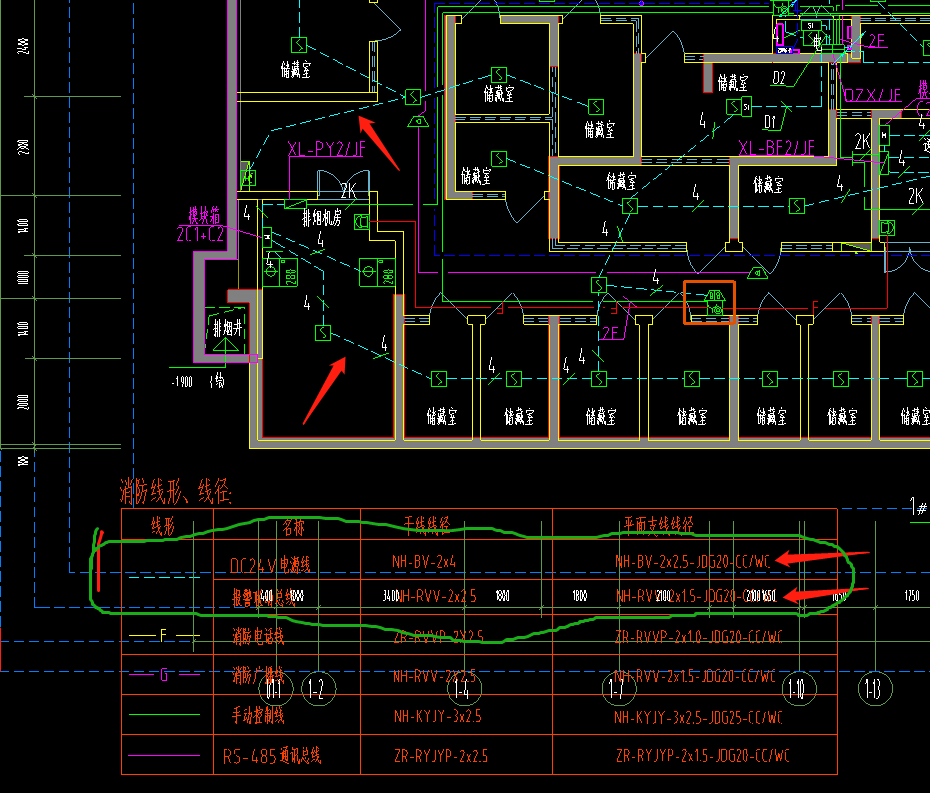This screenshot has width=930, height=793.
Task: Select the DC24V电源线 table cell
Action: click(x=270, y=565)
